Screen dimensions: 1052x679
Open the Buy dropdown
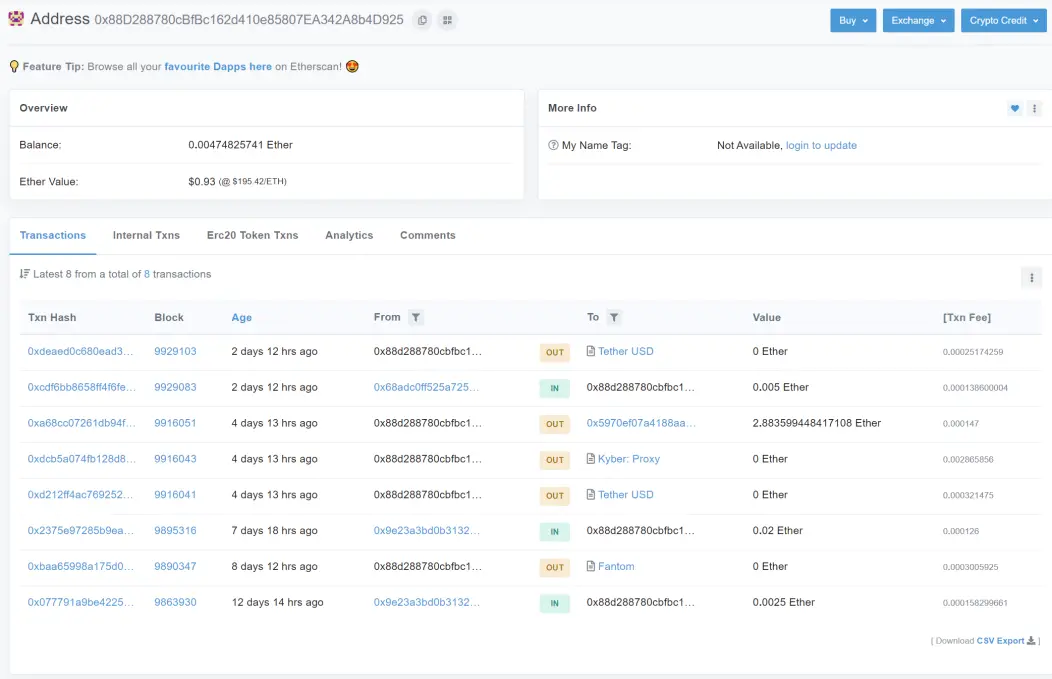coord(853,20)
